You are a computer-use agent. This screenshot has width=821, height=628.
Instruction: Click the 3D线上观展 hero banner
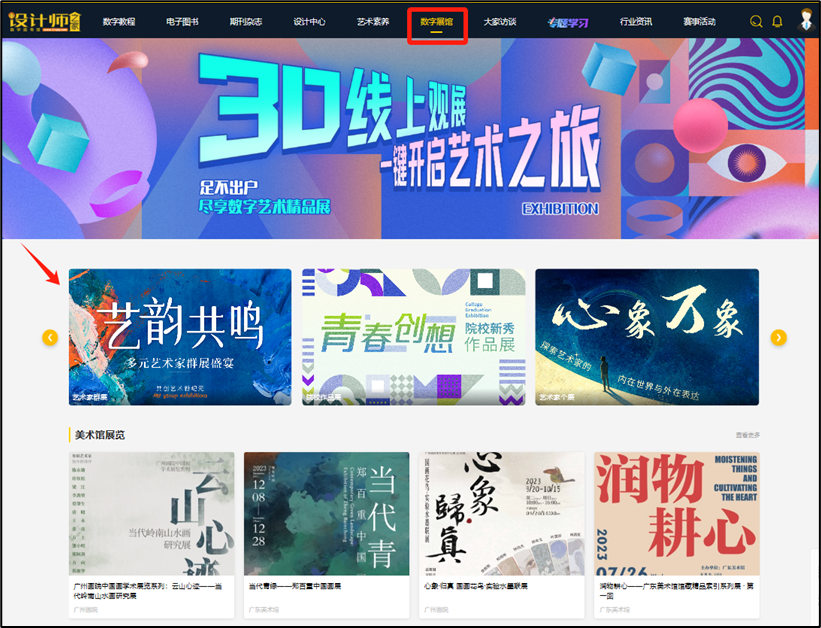coord(410,138)
